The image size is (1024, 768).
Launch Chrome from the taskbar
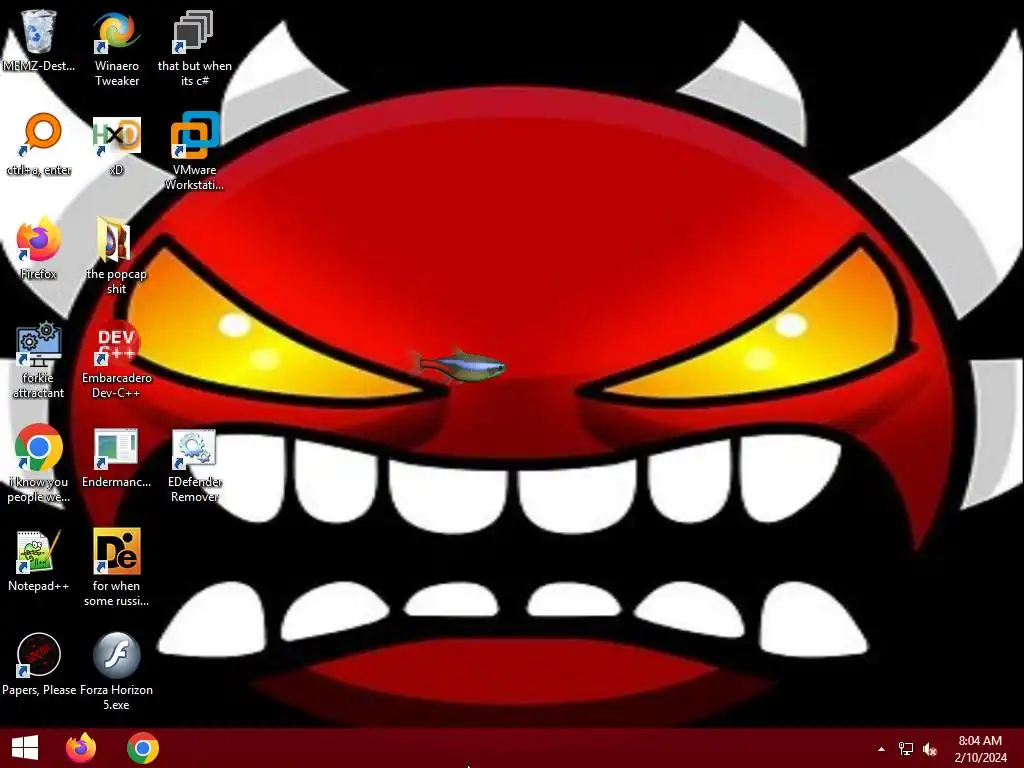142,748
